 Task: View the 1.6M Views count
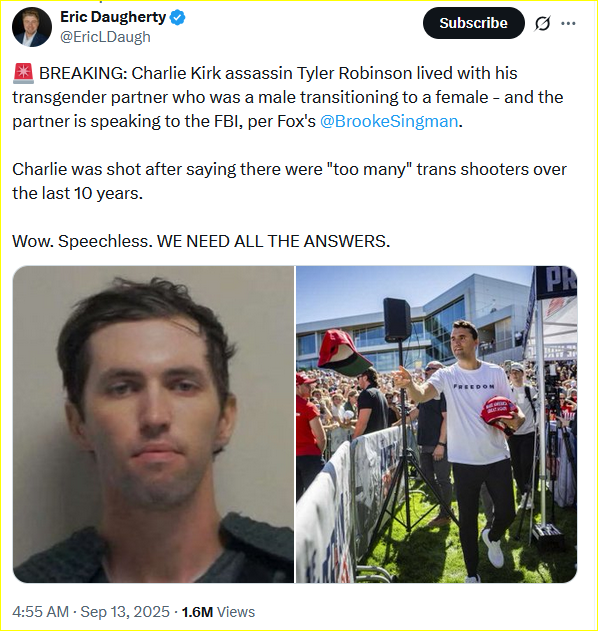tap(218, 612)
